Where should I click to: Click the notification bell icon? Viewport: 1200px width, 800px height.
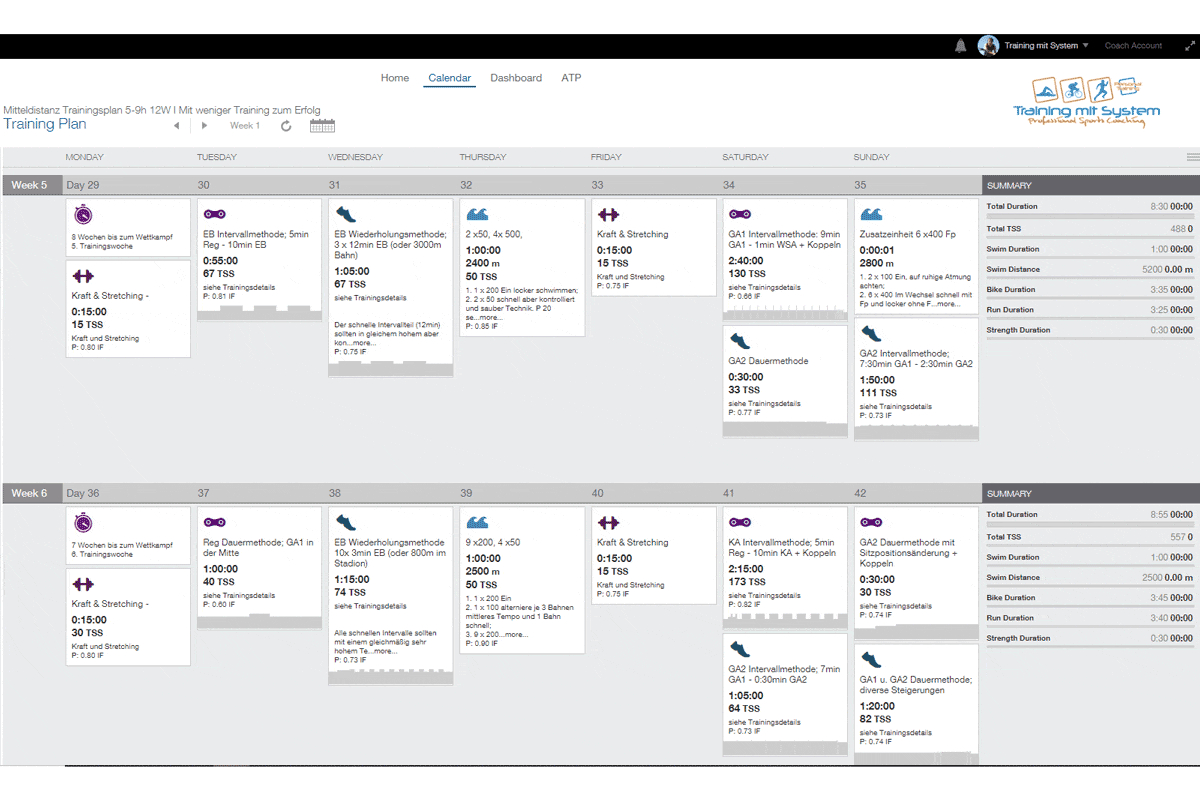point(961,46)
